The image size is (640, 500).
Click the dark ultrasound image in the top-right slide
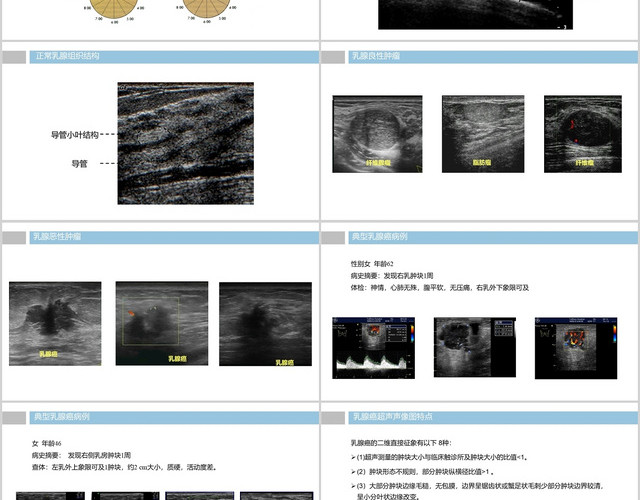pos(476,14)
